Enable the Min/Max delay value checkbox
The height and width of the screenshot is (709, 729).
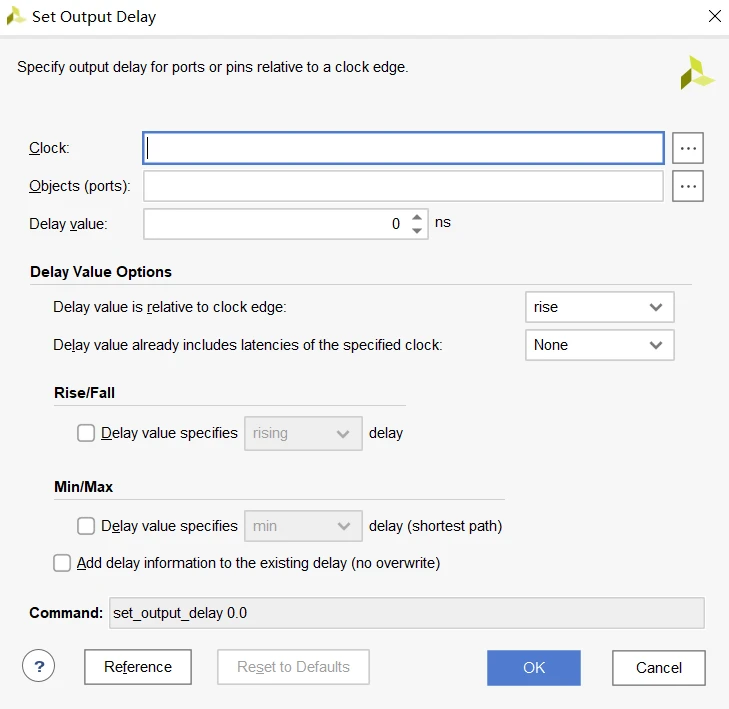point(86,525)
